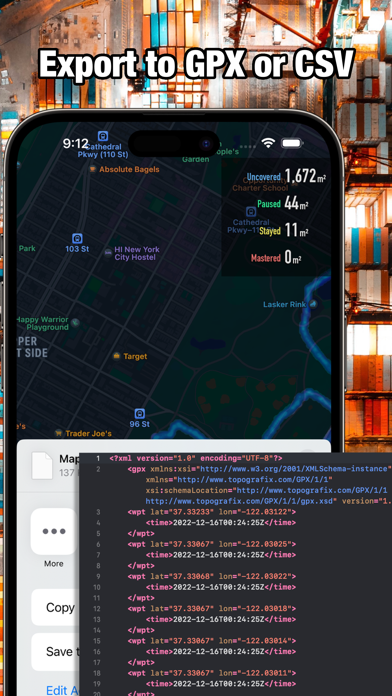Tap the HI New York City Hostel marker
Image resolution: width=392 pixels, height=696 pixels.
coord(108,253)
